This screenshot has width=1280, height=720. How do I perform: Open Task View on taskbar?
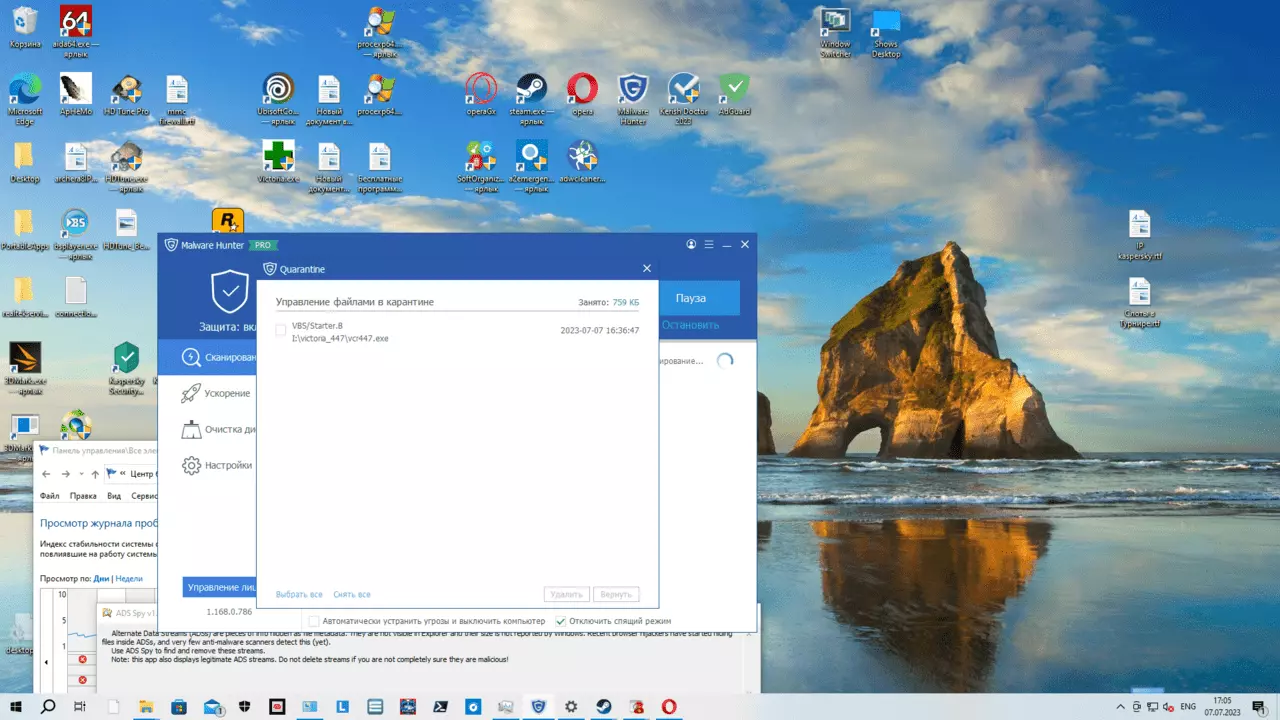tap(80, 706)
